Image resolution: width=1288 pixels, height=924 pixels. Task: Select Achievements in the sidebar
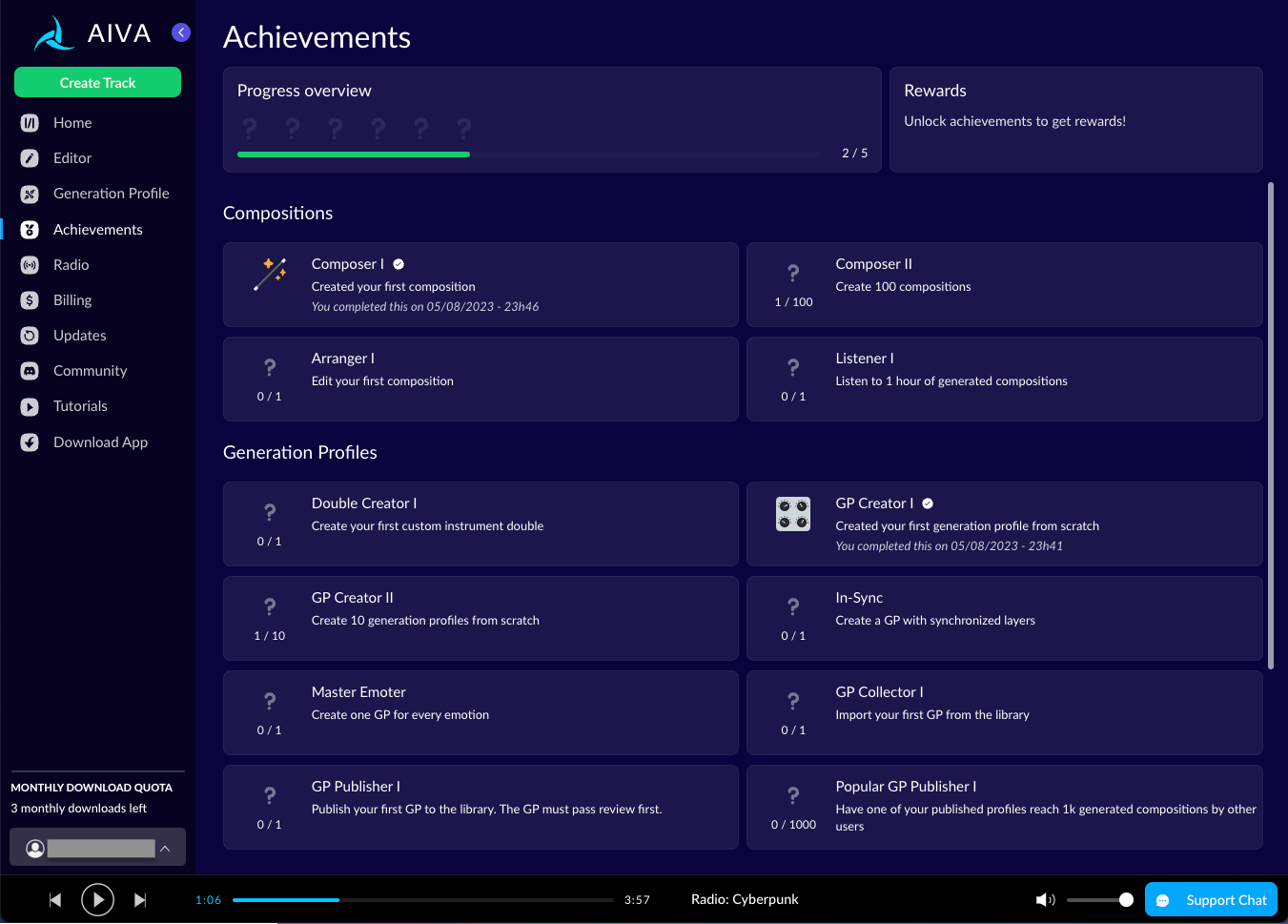(x=97, y=230)
